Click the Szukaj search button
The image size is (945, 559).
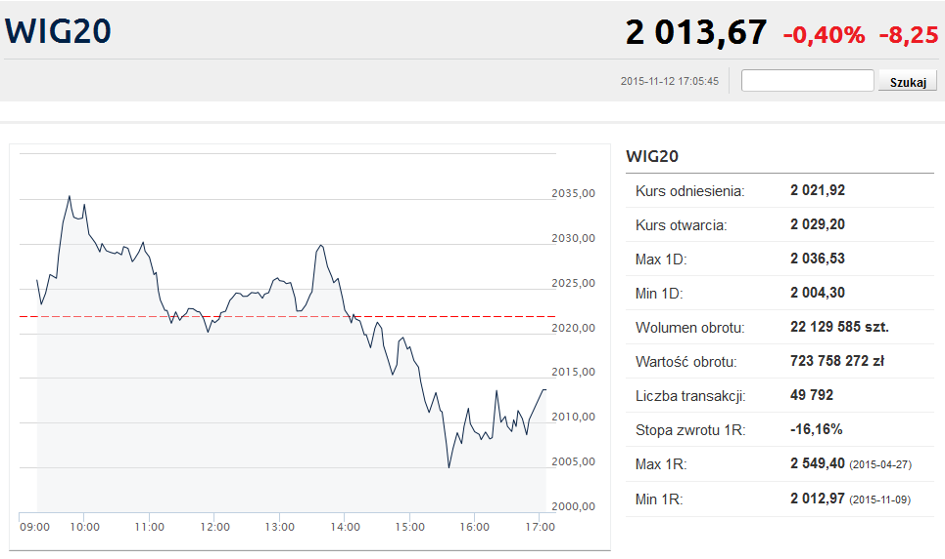[907, 82]
